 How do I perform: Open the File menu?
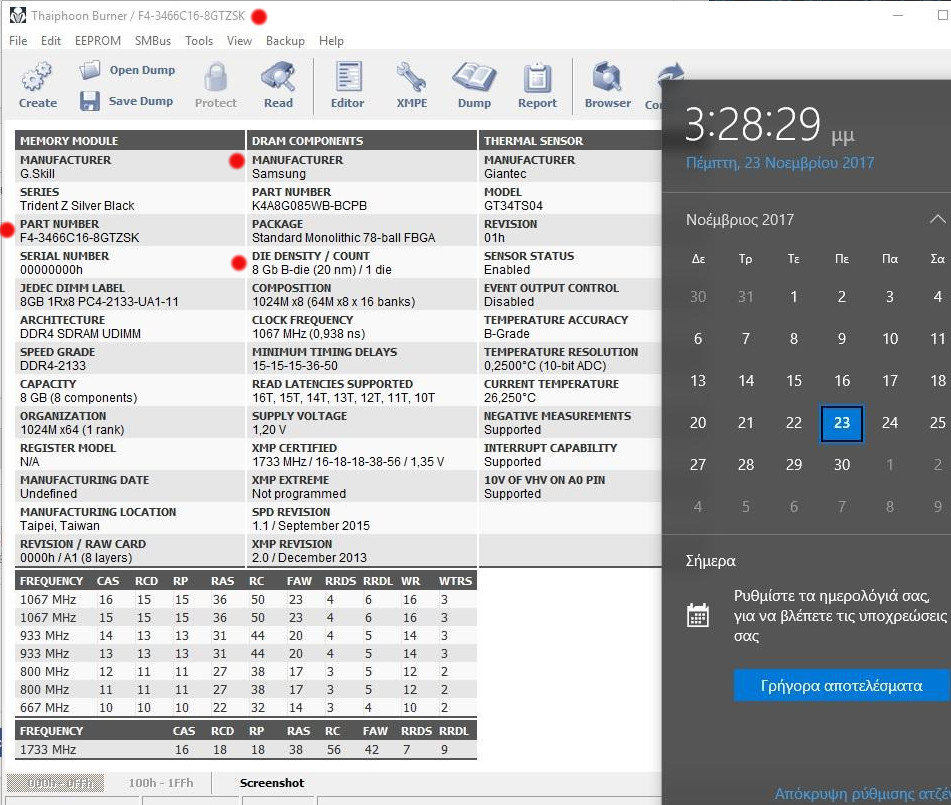tap(18, 41)
